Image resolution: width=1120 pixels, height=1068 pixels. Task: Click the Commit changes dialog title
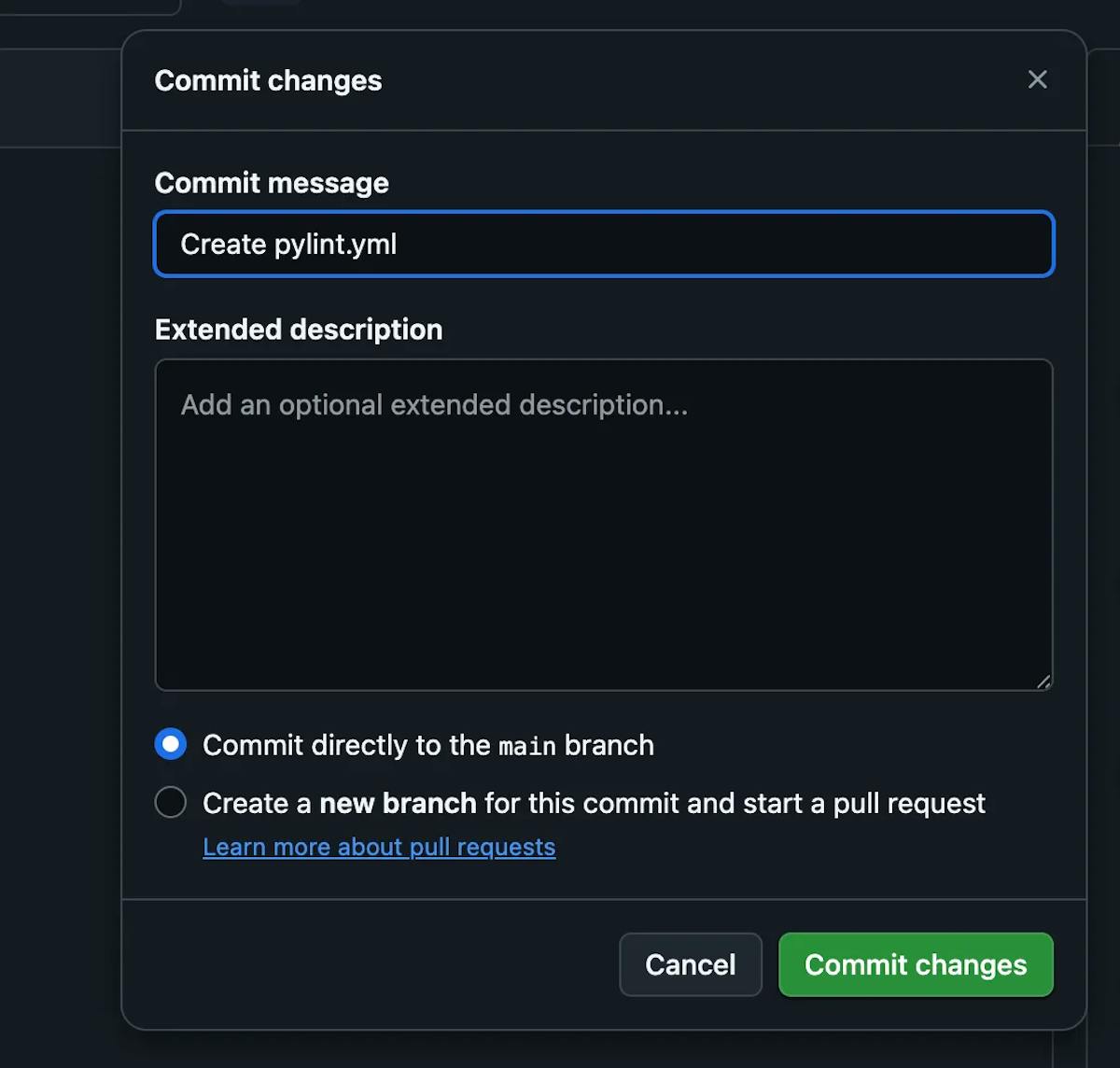pos(268,81)
